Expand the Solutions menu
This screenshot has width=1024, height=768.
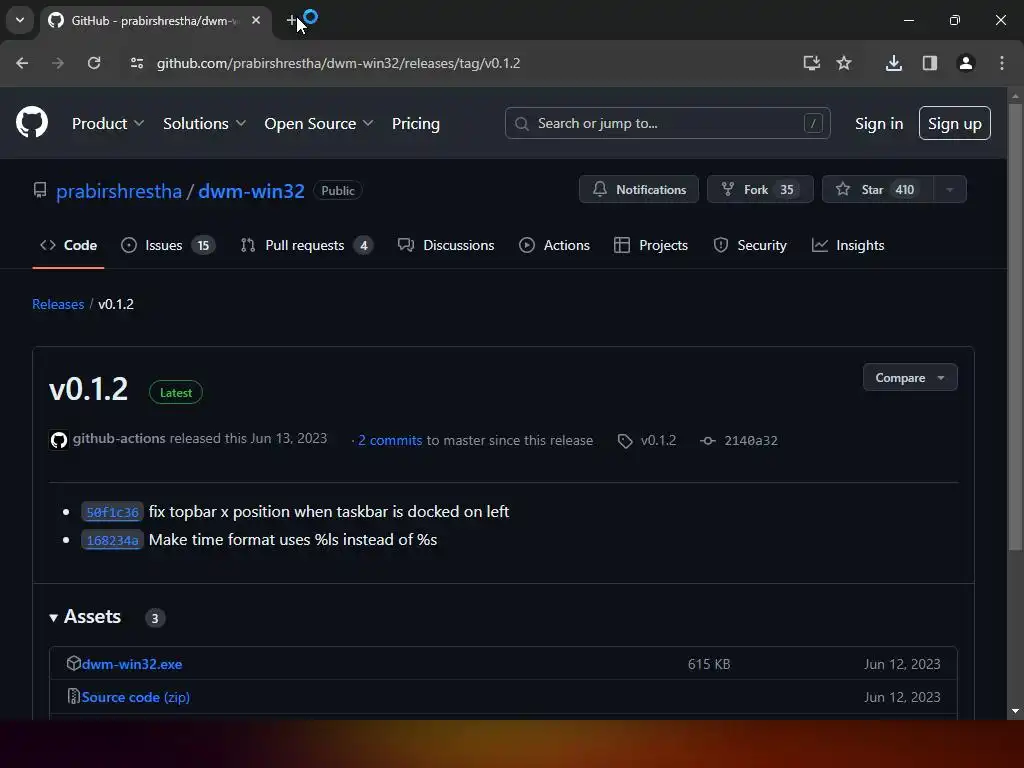point(204,123)
